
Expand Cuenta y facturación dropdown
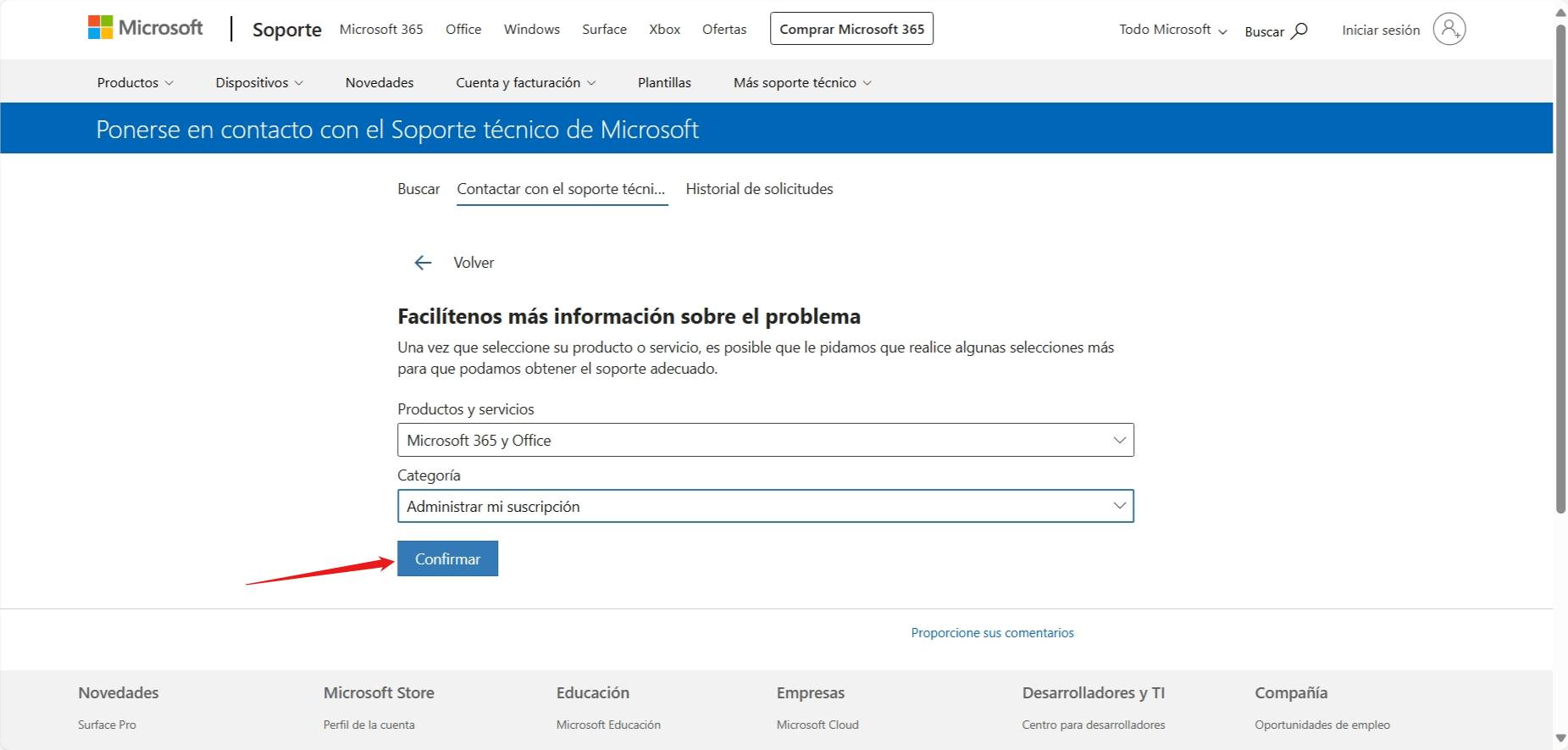point(526,82)
